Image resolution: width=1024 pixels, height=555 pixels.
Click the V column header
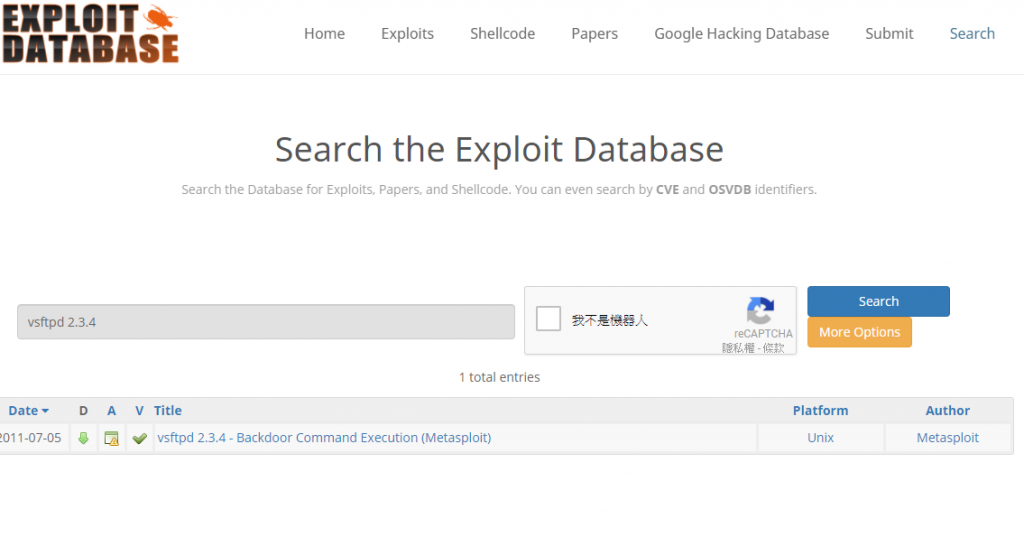tap(139, 411)
